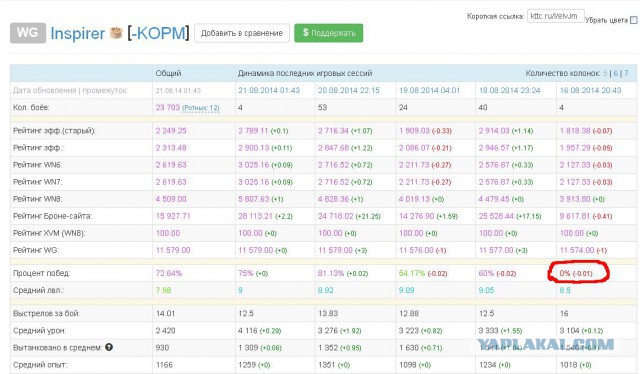
Task: Click overall win rate 72.64%
Action: click(169, 273)
